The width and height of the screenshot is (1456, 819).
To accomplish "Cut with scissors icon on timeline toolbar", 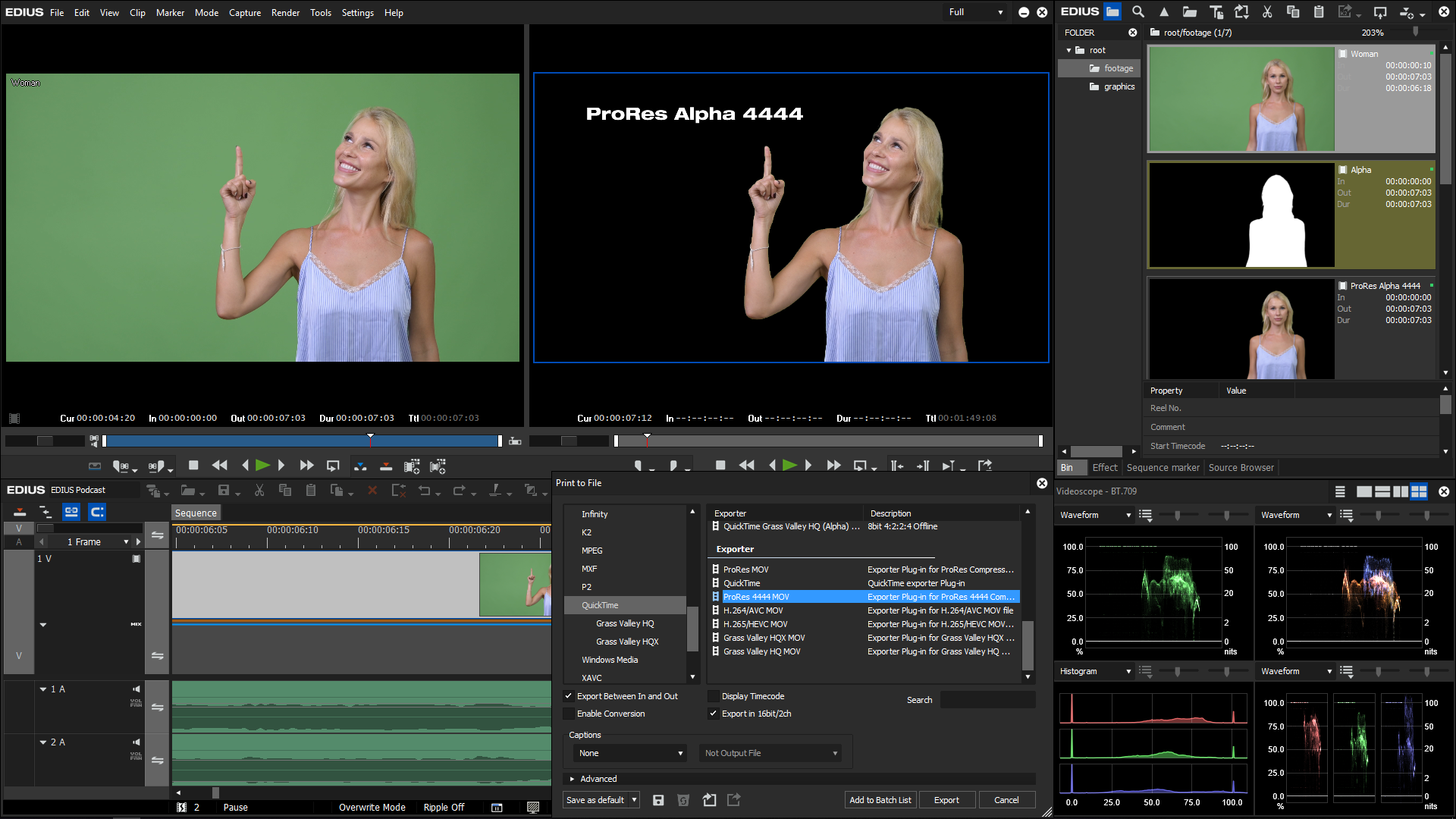I will (x=259, y=491).
